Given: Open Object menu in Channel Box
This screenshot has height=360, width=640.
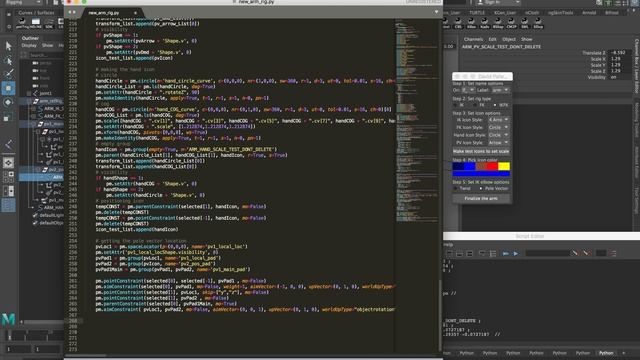Looking at the screenshot, I should tap(509, 39).
